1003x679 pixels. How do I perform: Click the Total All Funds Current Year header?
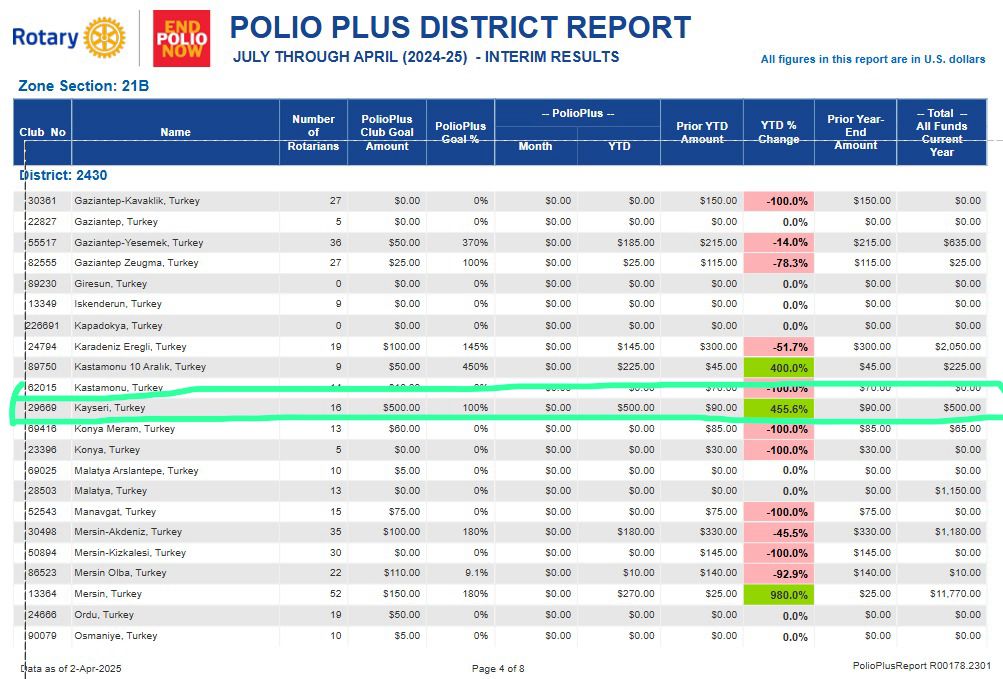942,132
